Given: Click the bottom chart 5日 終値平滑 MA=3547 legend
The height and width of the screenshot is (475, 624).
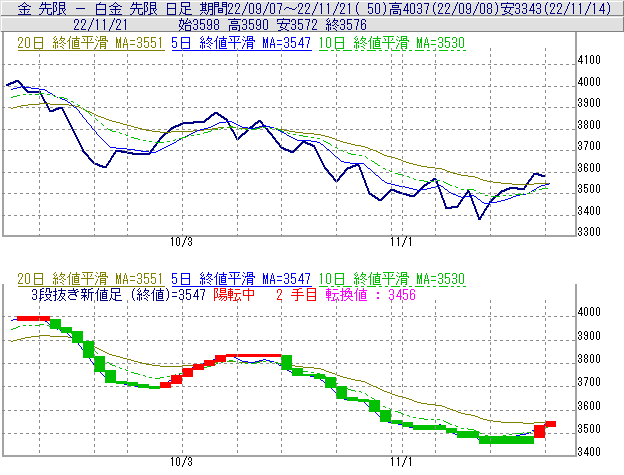Looking at the screenshot, I should click(241, 279).
